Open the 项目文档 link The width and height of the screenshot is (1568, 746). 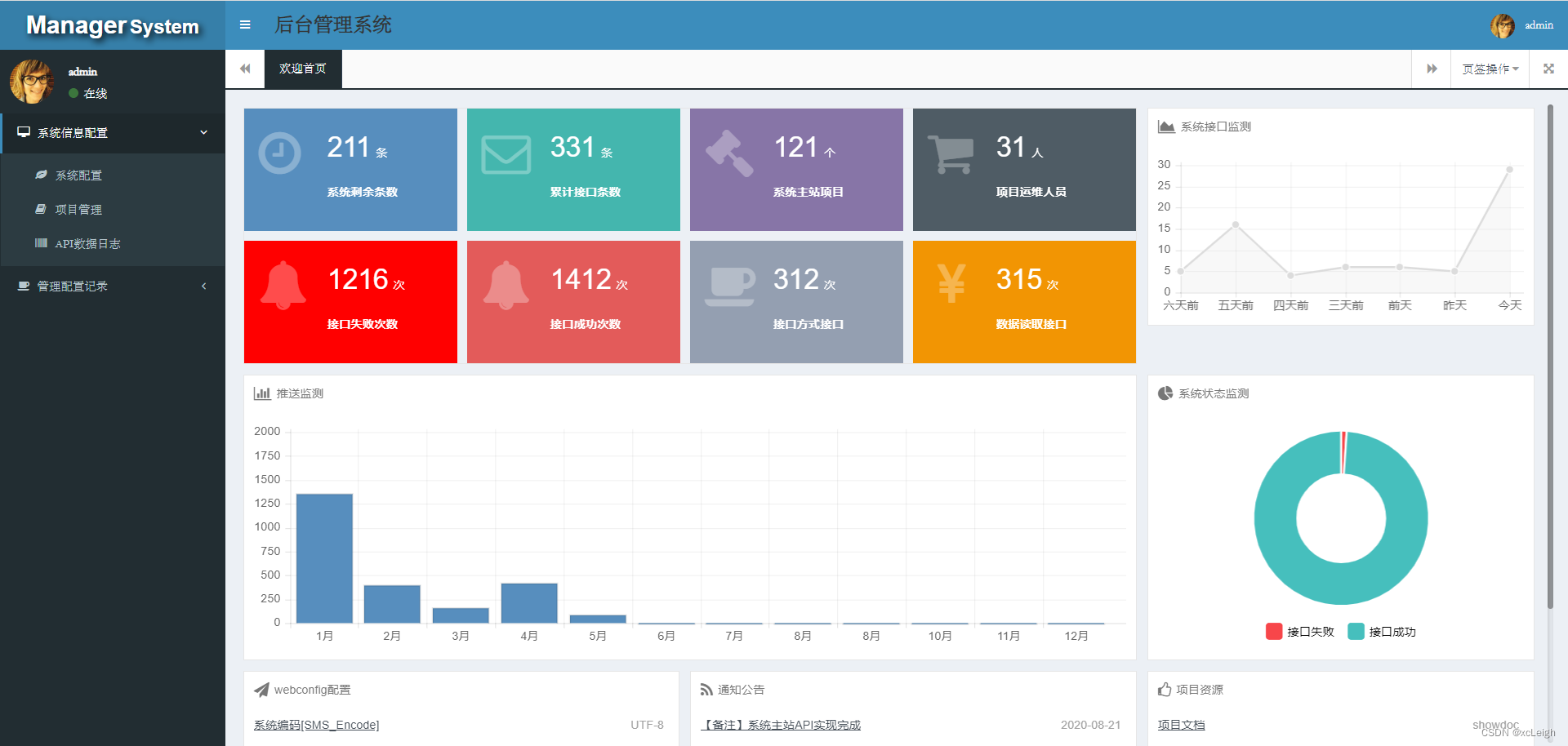1181,725
